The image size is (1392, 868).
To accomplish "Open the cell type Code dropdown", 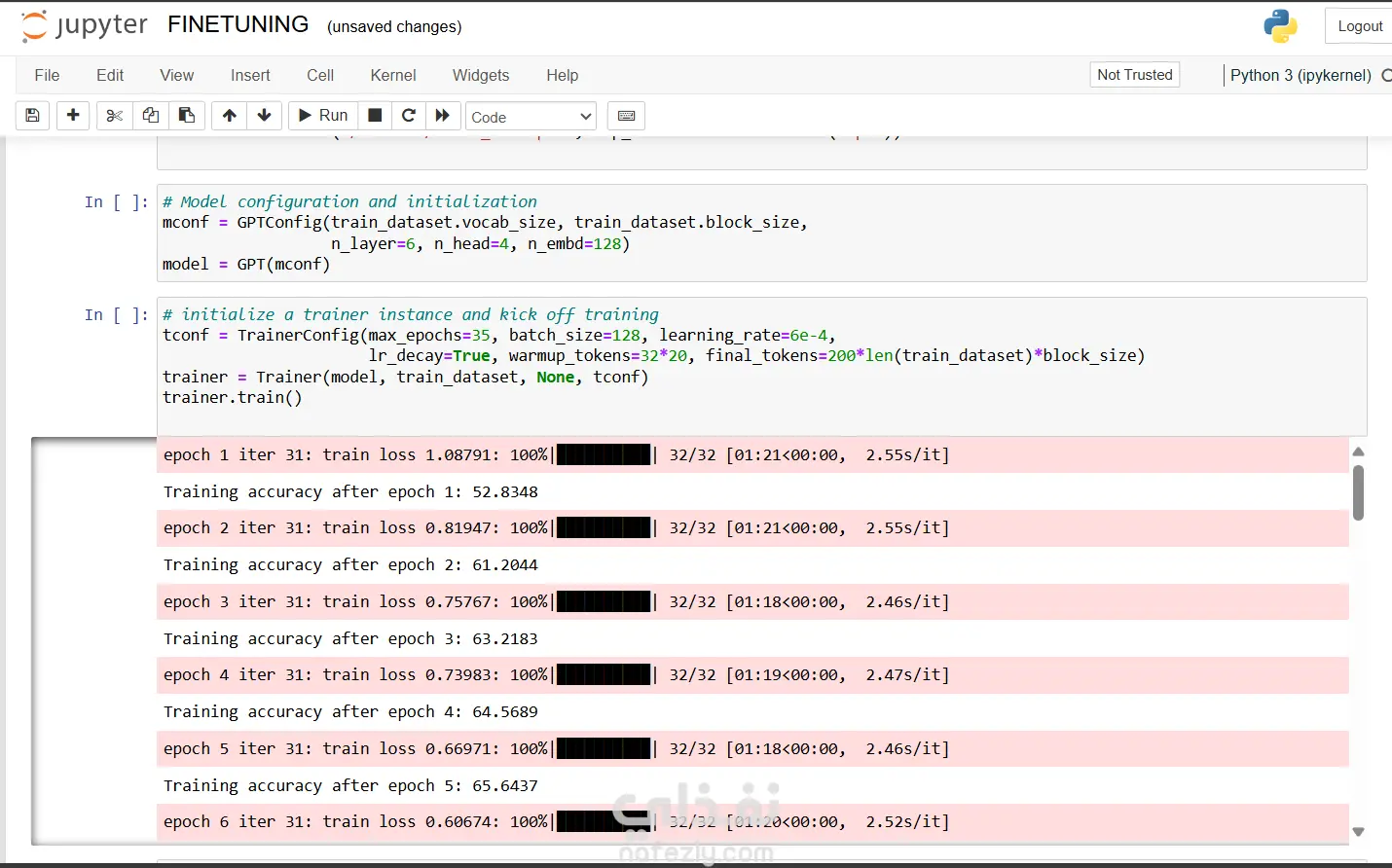I will pos(531,117).
